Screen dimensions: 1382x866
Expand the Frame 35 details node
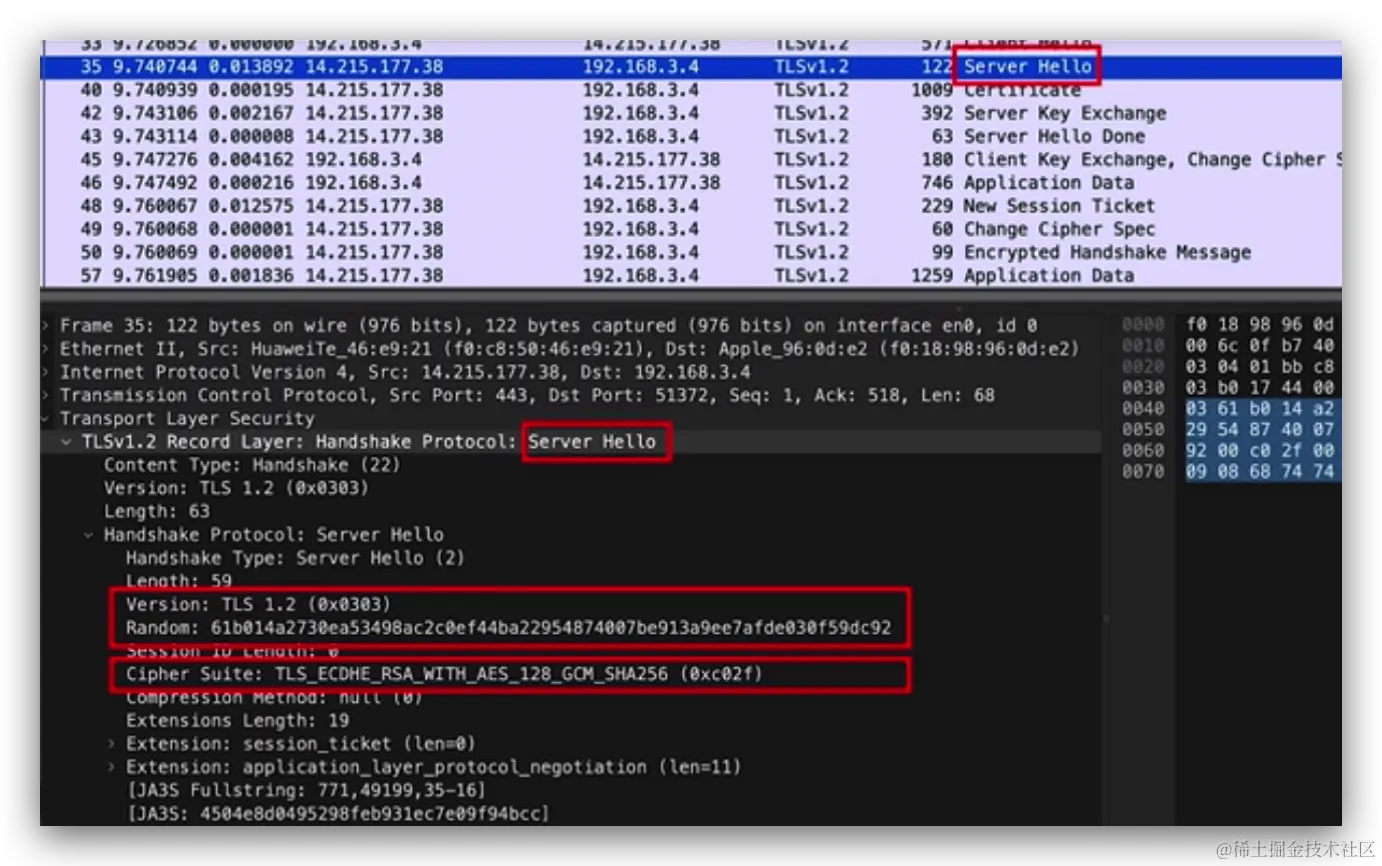[x=47, y=326]
